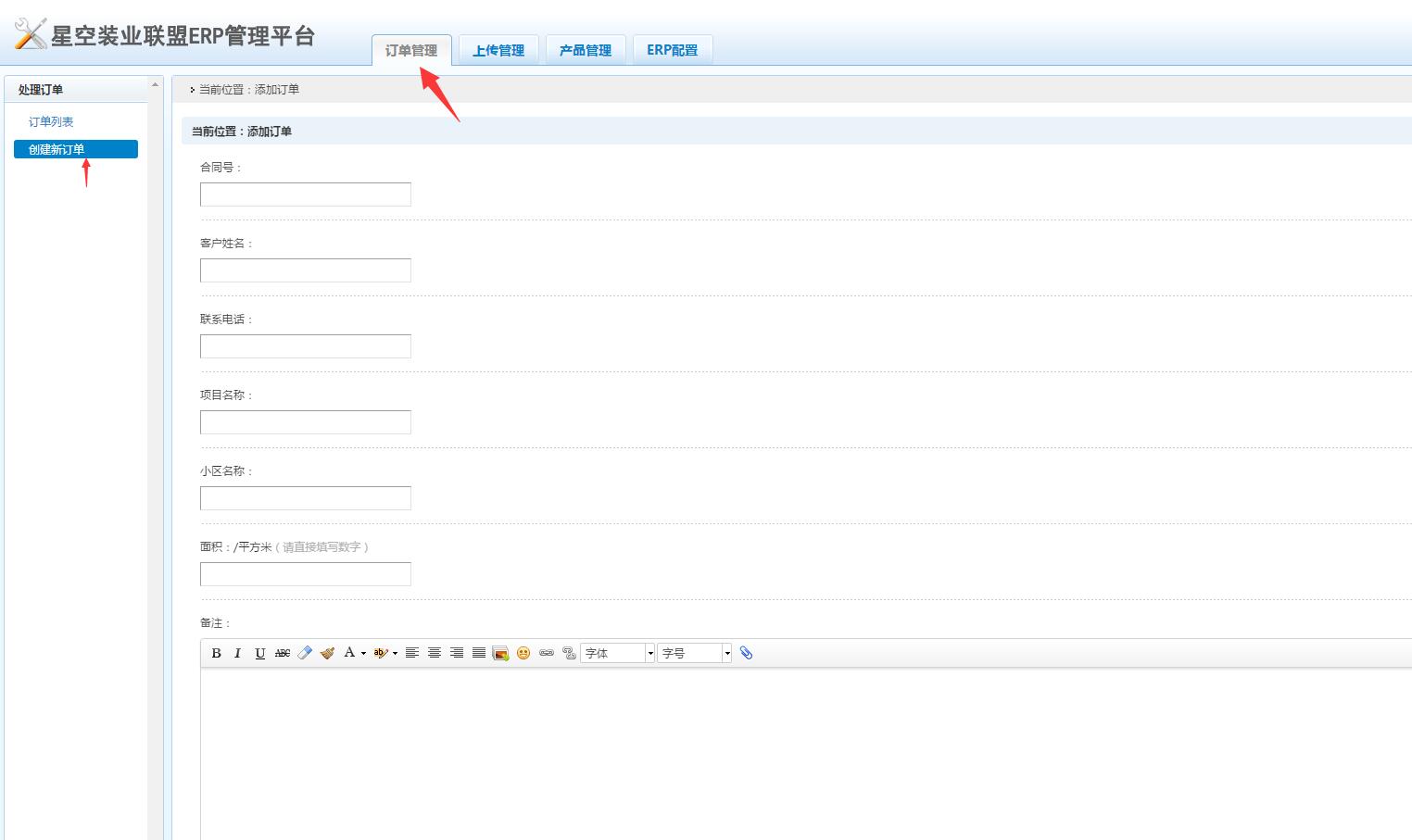Viewport: 1412px width, 840px height.
Task: Switch to the 上传管理 tab
Action: pyautogui.click(x=498, y=50)
